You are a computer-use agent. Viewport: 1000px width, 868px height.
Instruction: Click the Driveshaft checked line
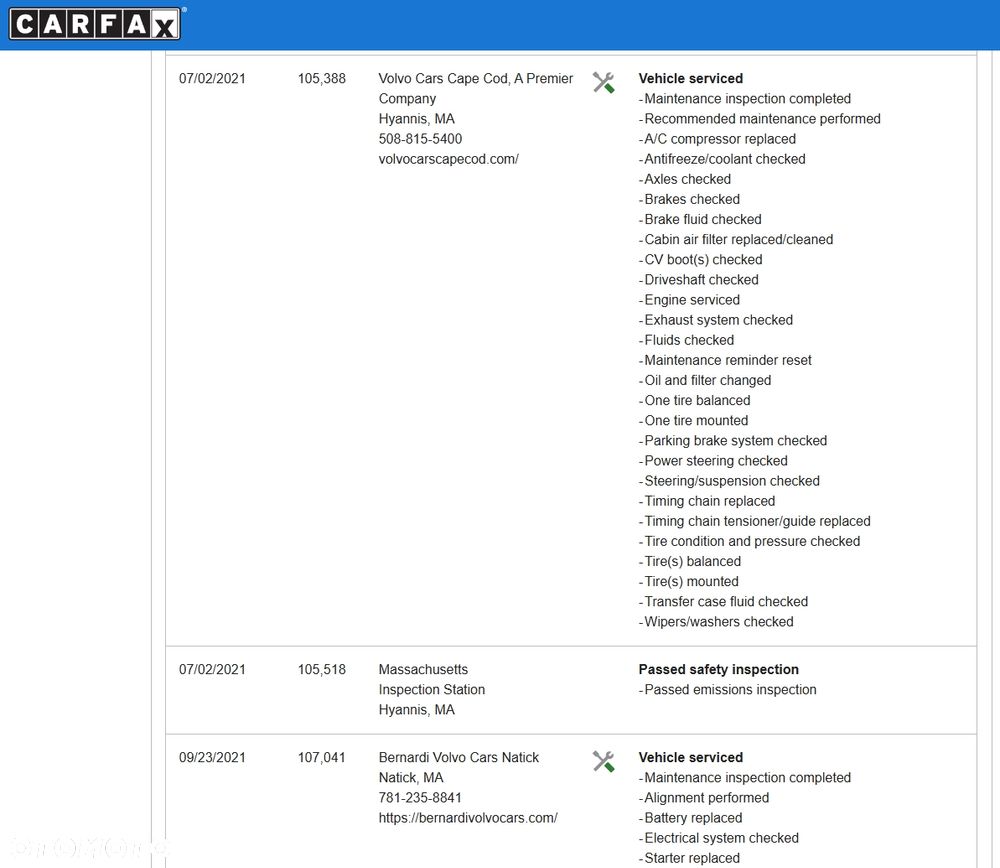click(699, 280)
